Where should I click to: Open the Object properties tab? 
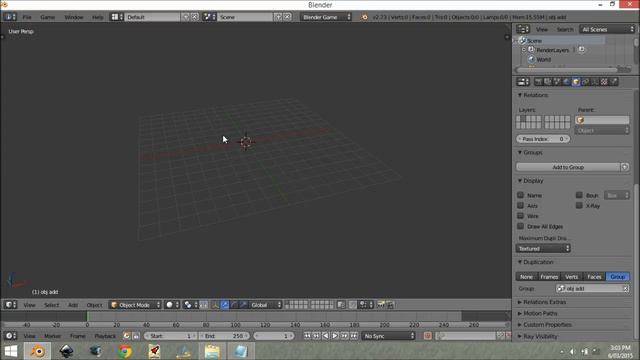click(x=576, y=82)
